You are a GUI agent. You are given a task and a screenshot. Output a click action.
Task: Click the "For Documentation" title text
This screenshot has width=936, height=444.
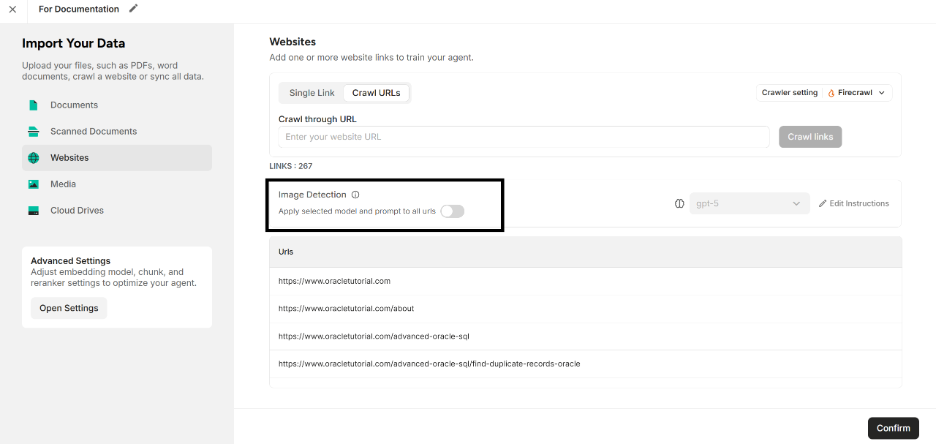click(x=79, y=9)
